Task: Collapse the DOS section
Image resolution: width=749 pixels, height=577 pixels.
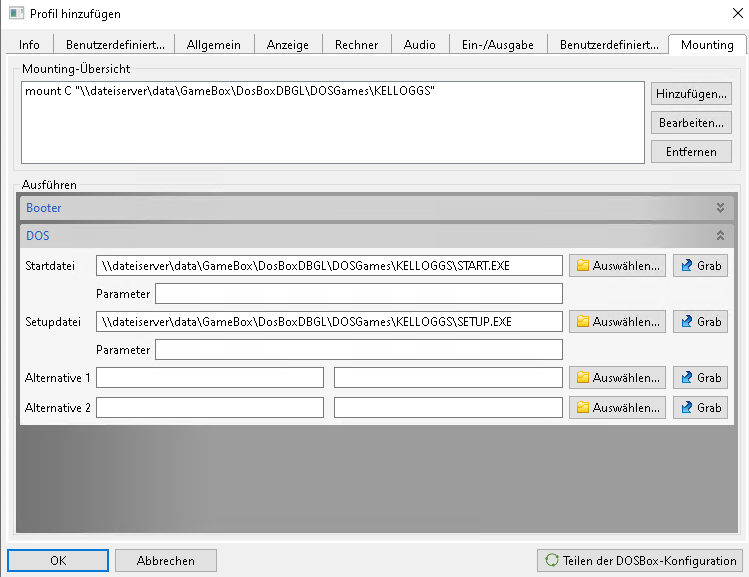Action: (720, 236)
